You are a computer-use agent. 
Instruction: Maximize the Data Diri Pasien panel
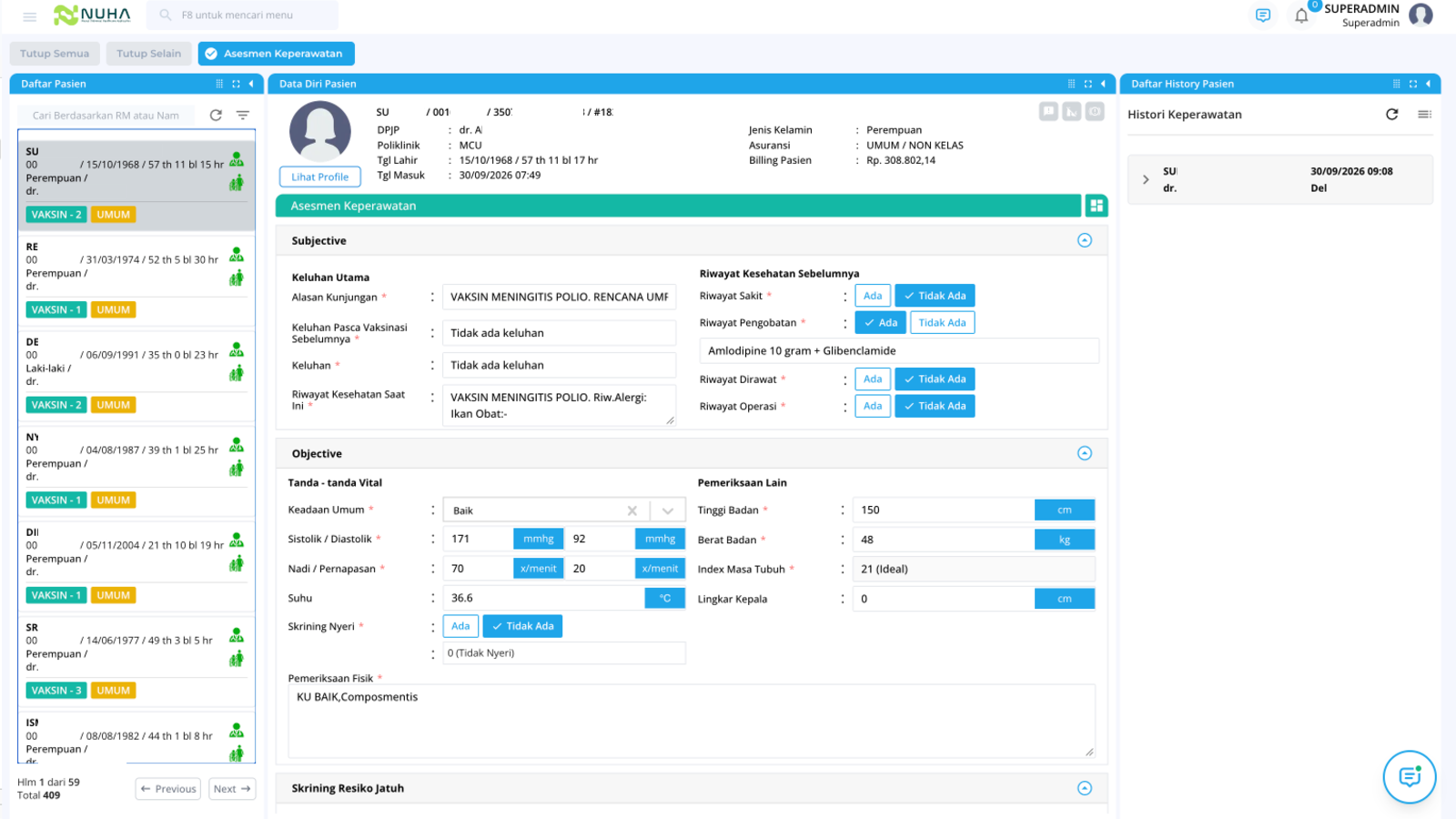click(x=1087, y=84)
